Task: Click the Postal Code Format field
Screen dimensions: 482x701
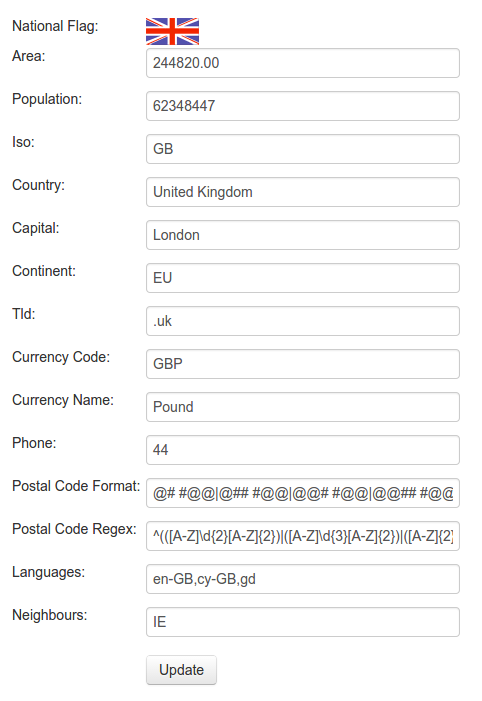Action: (x=303, y=493)
